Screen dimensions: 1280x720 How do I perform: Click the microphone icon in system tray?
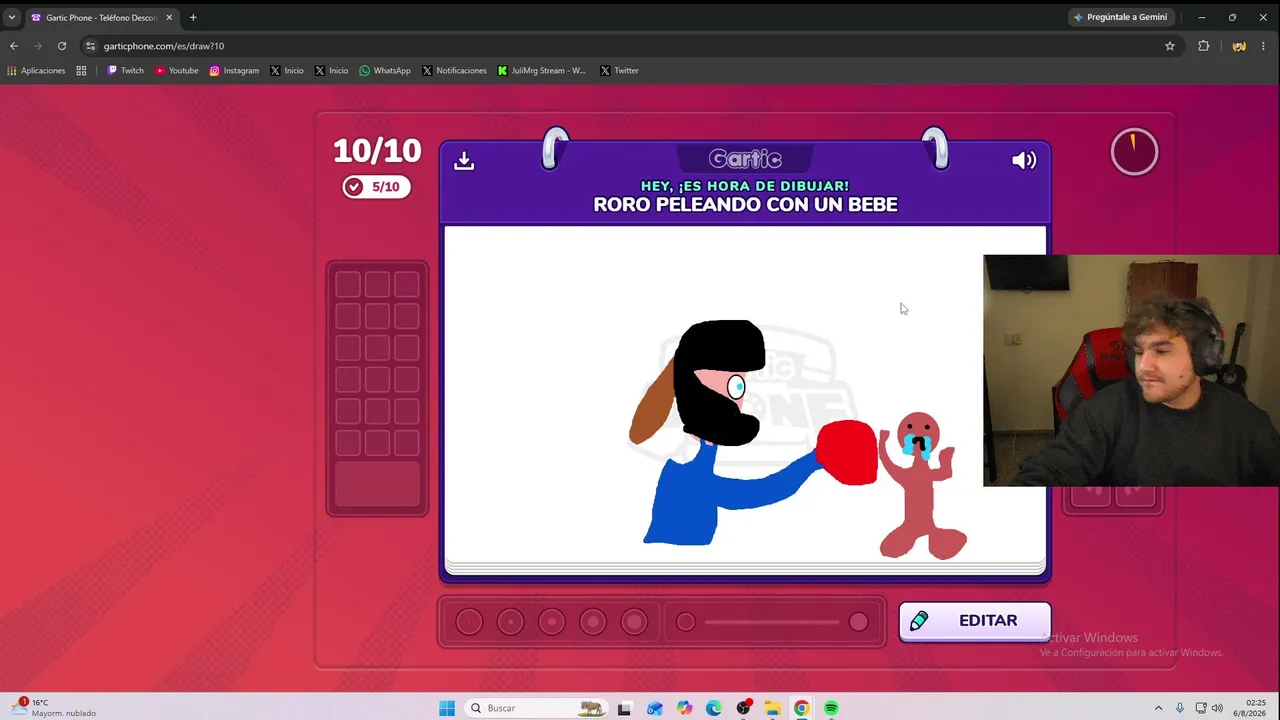pyautogui.click(x=1180, y=708)
